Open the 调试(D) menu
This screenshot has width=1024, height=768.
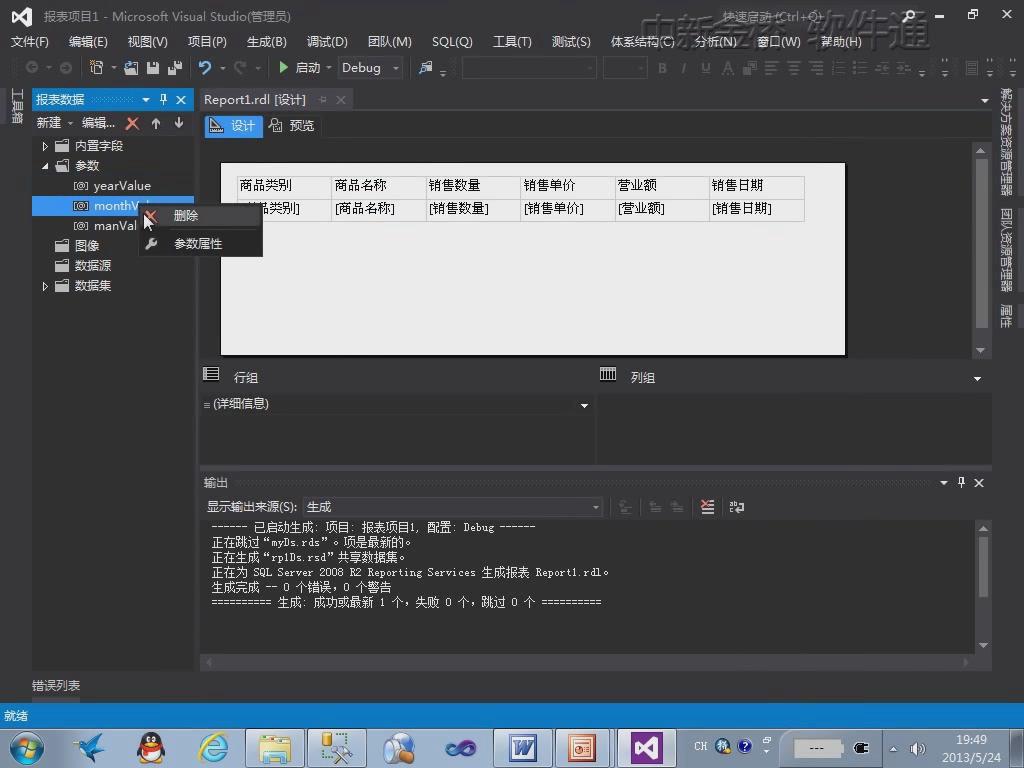(327, 42)
